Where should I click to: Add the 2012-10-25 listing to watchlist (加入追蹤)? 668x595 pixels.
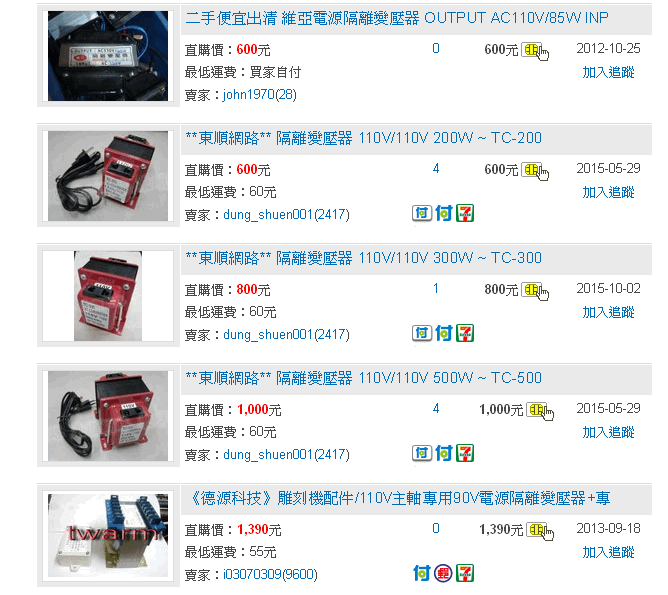(x=608, y=72)
